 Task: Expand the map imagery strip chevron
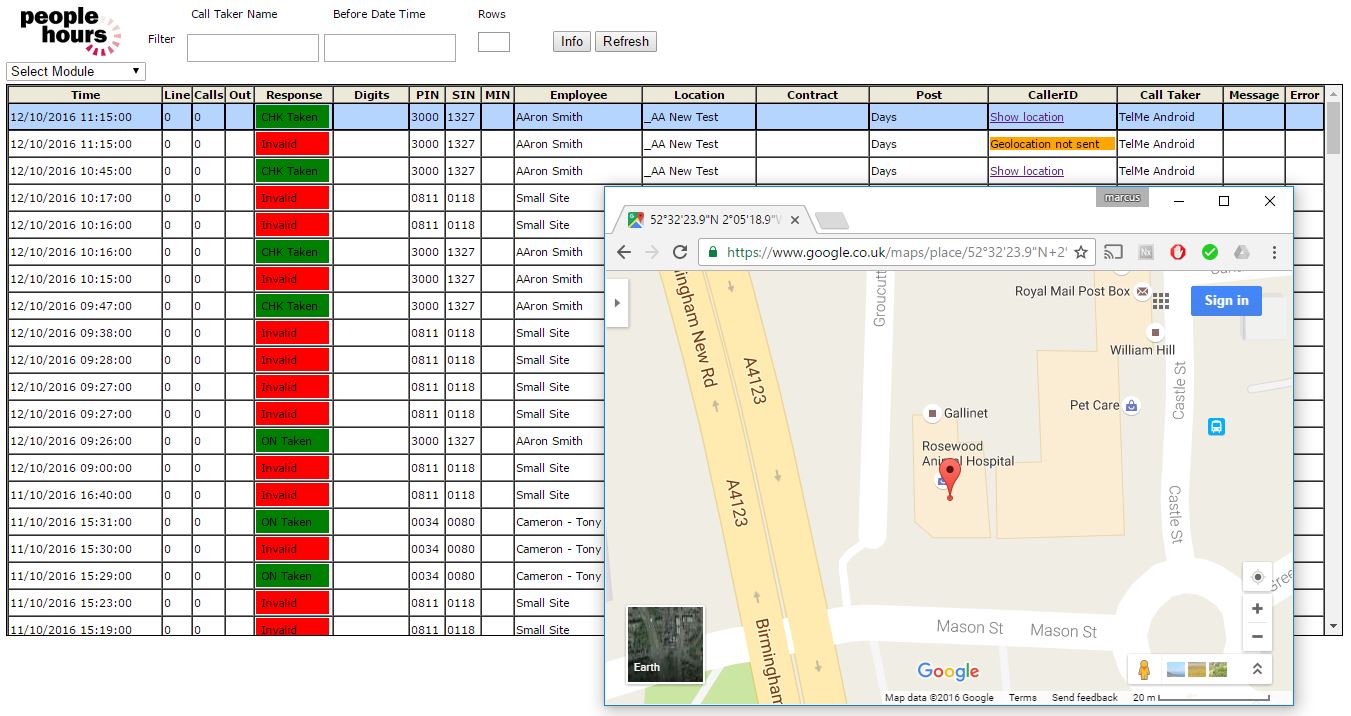(x=1257, y=670)
